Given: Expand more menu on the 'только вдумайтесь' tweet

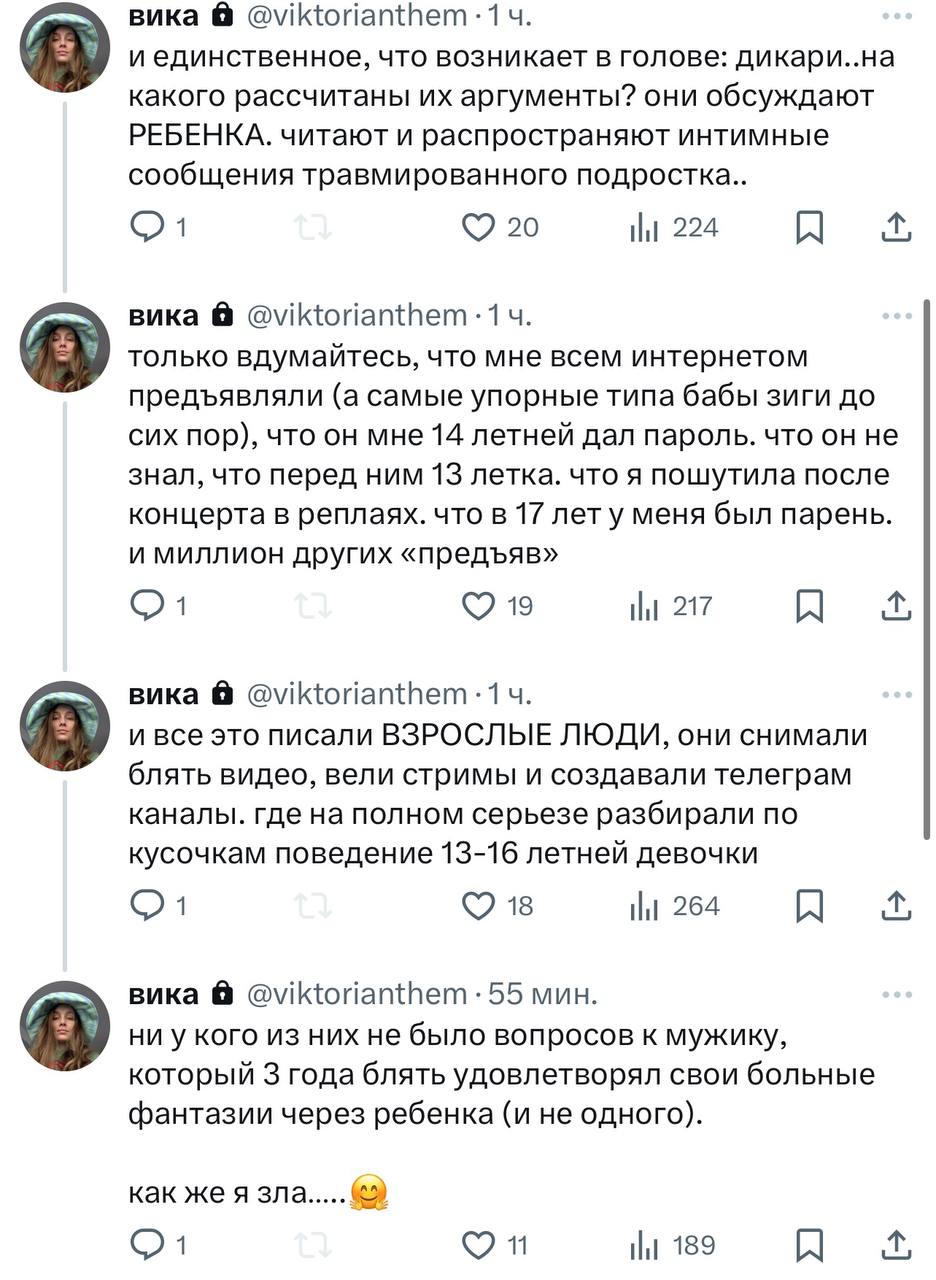Looking at the screenshot, I should pyautogui.click(x=897, y=316).
